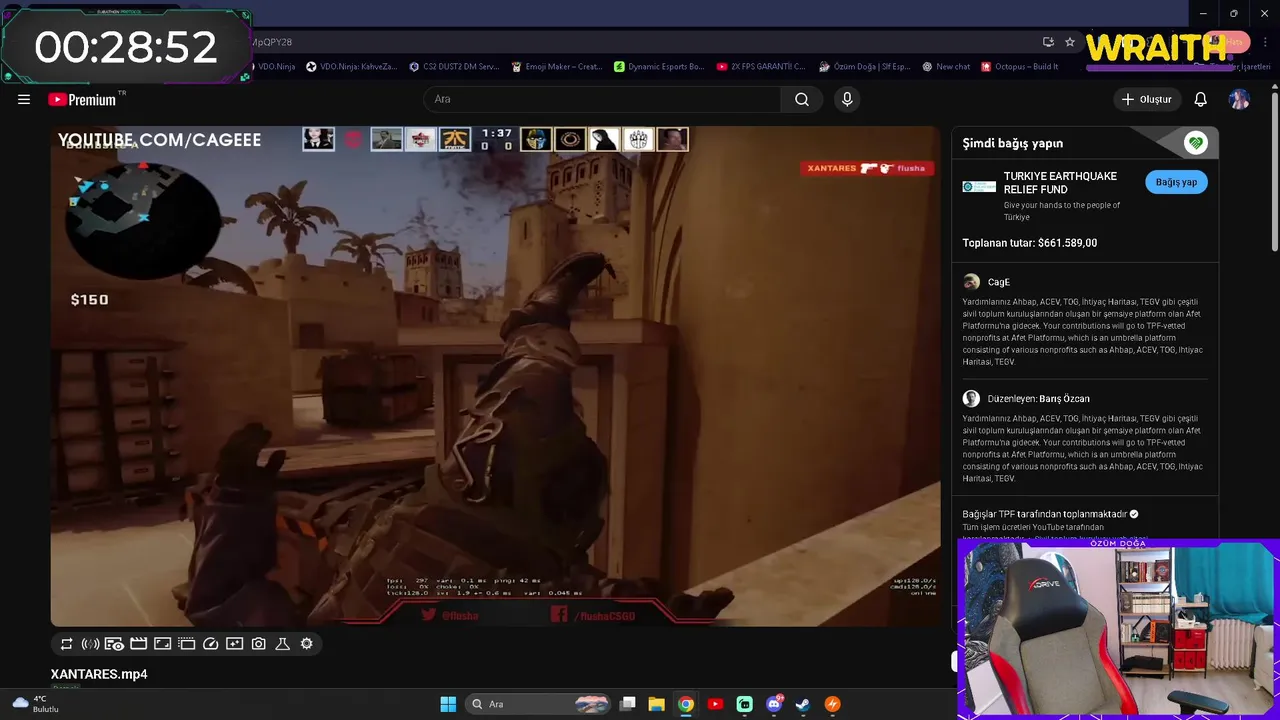Open the CS2 DUST2 DM Serv bookmark

pos(454,67)
